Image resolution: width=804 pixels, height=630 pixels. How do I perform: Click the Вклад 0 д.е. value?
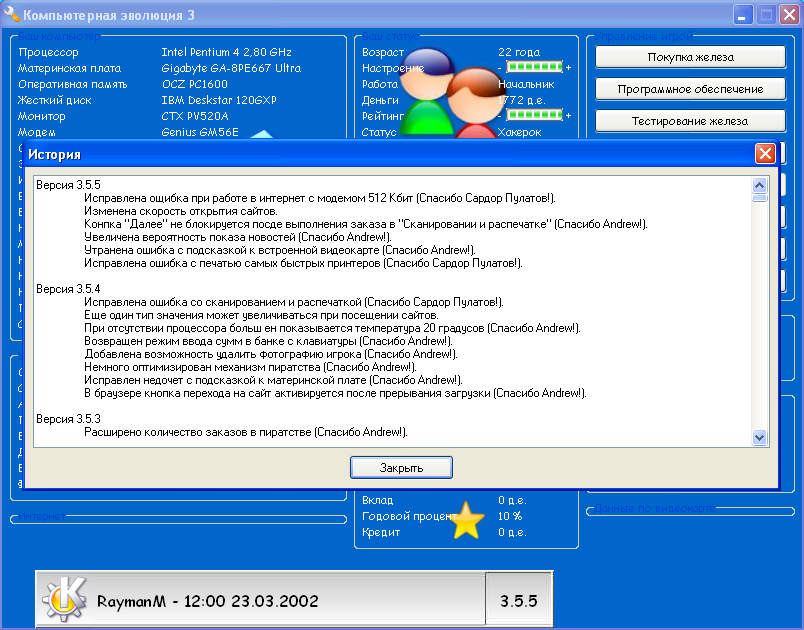(x=512, y=500)
